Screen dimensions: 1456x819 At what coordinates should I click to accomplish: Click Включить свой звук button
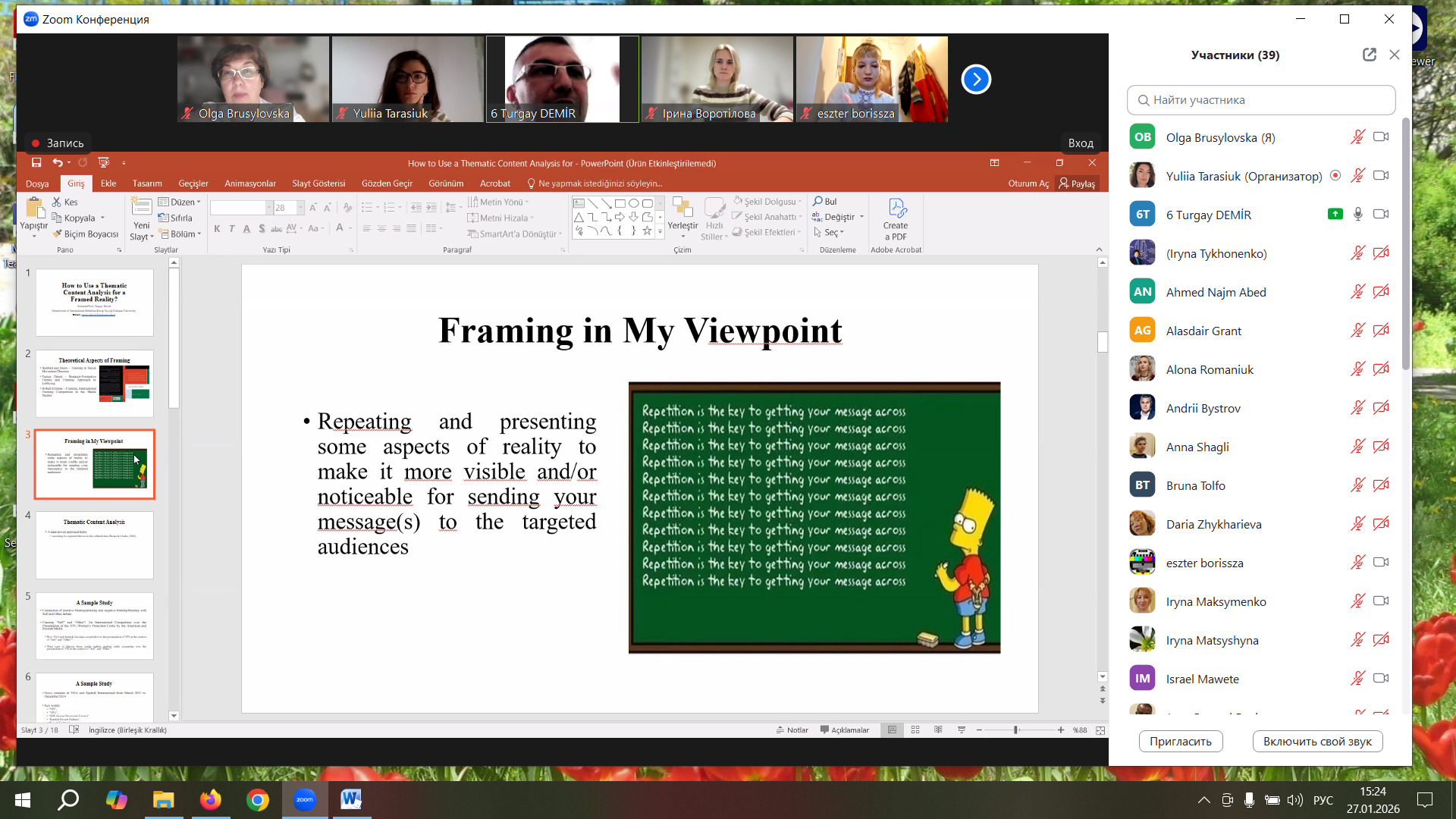1317,742
